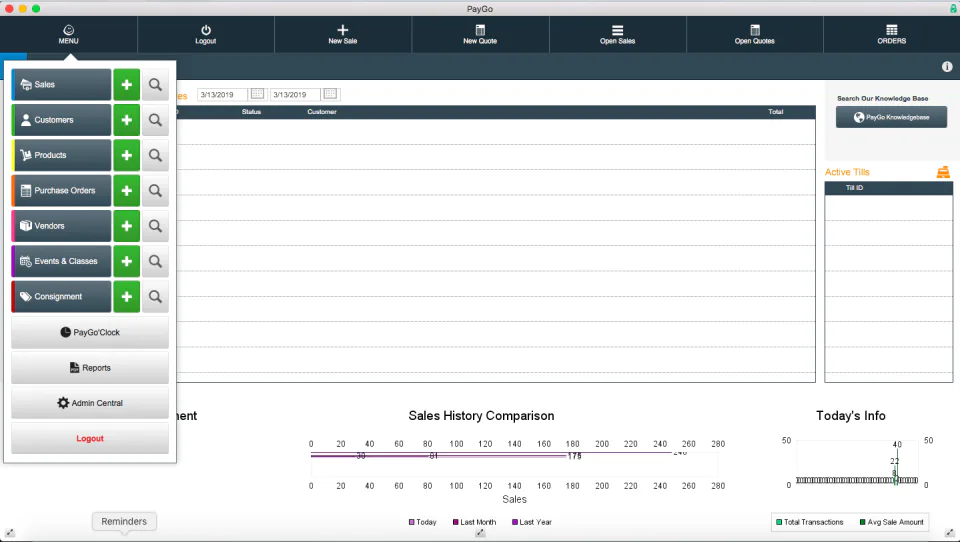Click the Today's Info title

(850, 416)
